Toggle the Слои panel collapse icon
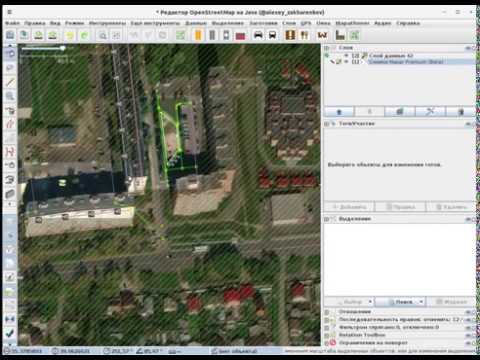Viewport: 480px width, 360px height. pos(327,48)
